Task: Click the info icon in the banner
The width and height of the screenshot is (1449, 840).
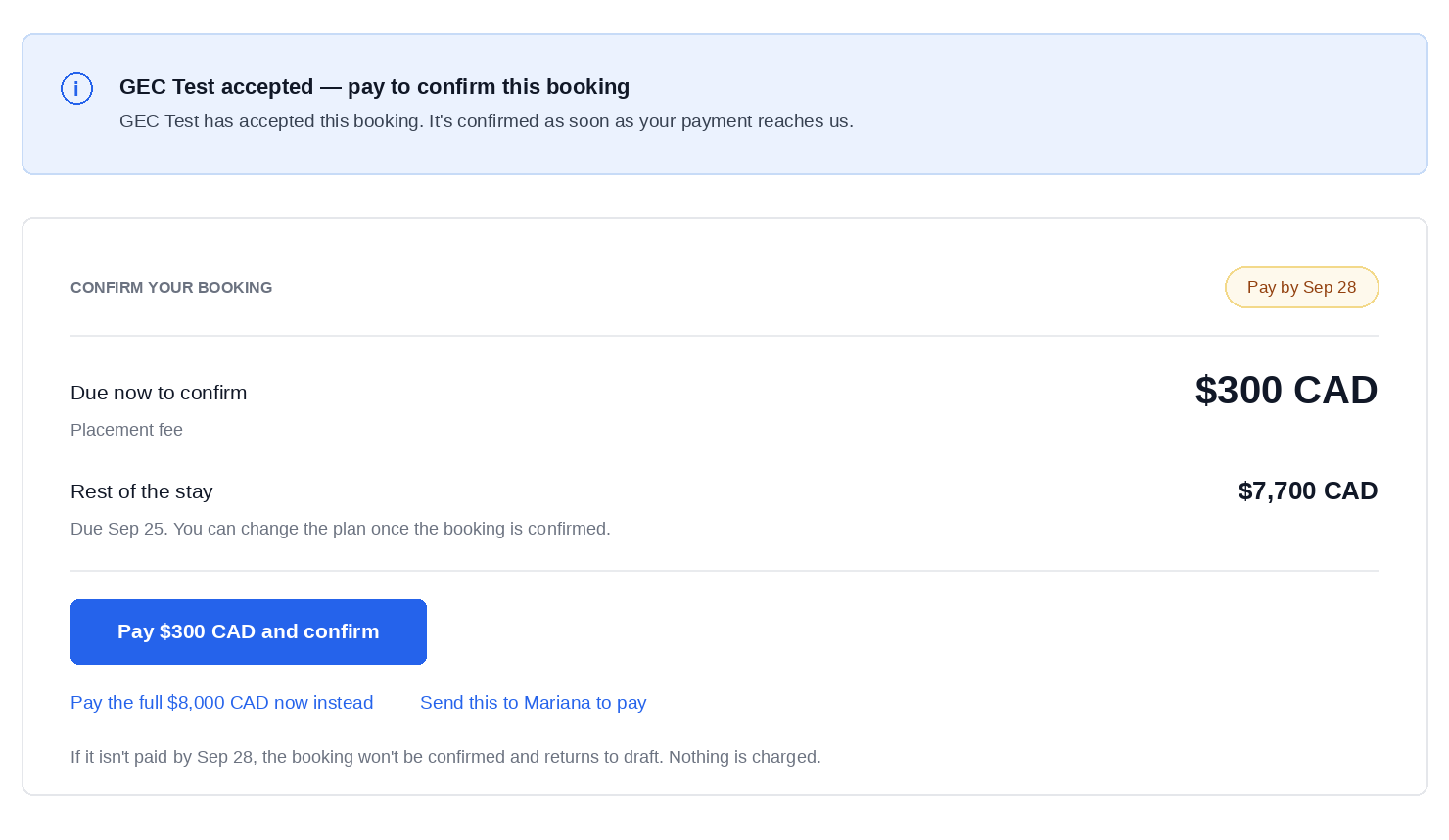Action: tap(76, 89)
